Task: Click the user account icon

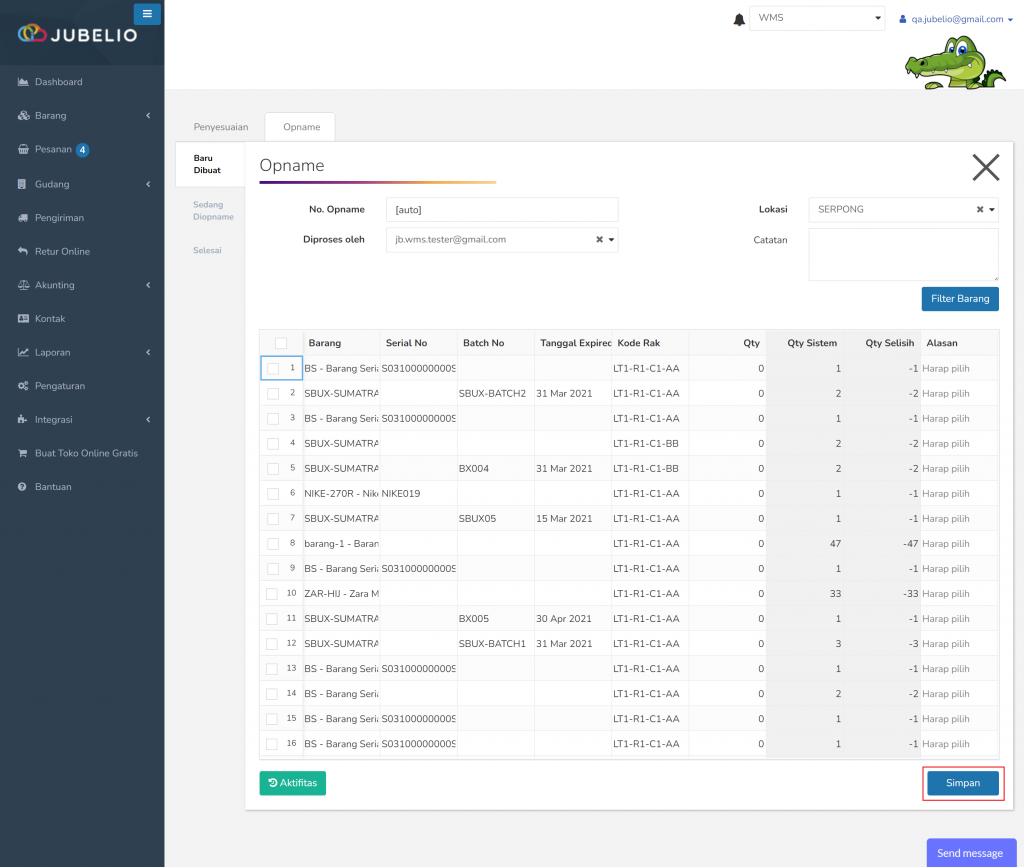Action: tap(903, 20)
